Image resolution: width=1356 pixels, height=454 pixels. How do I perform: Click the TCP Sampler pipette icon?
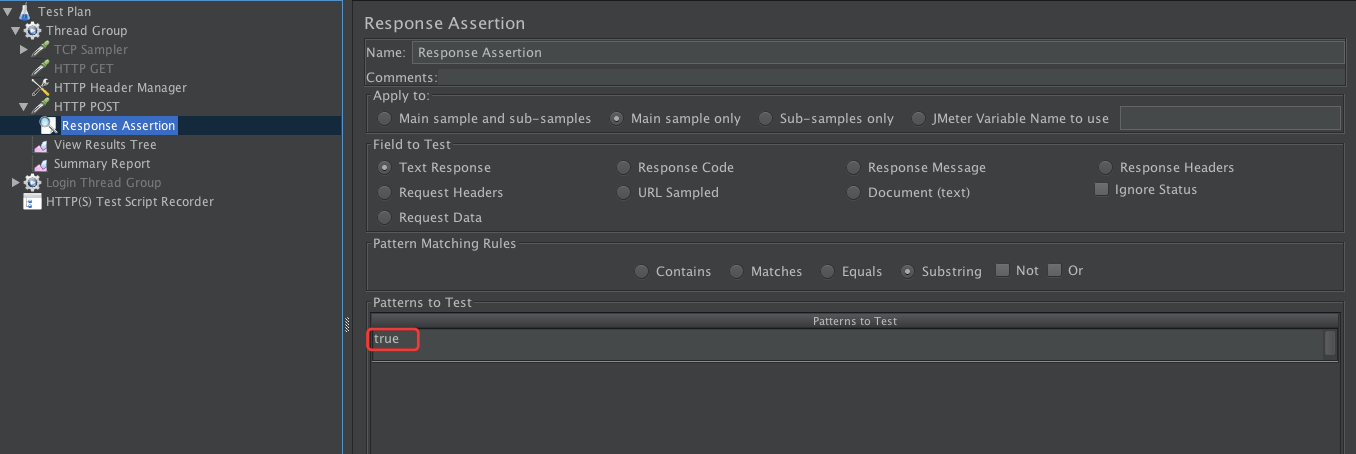tap(40, 50)
